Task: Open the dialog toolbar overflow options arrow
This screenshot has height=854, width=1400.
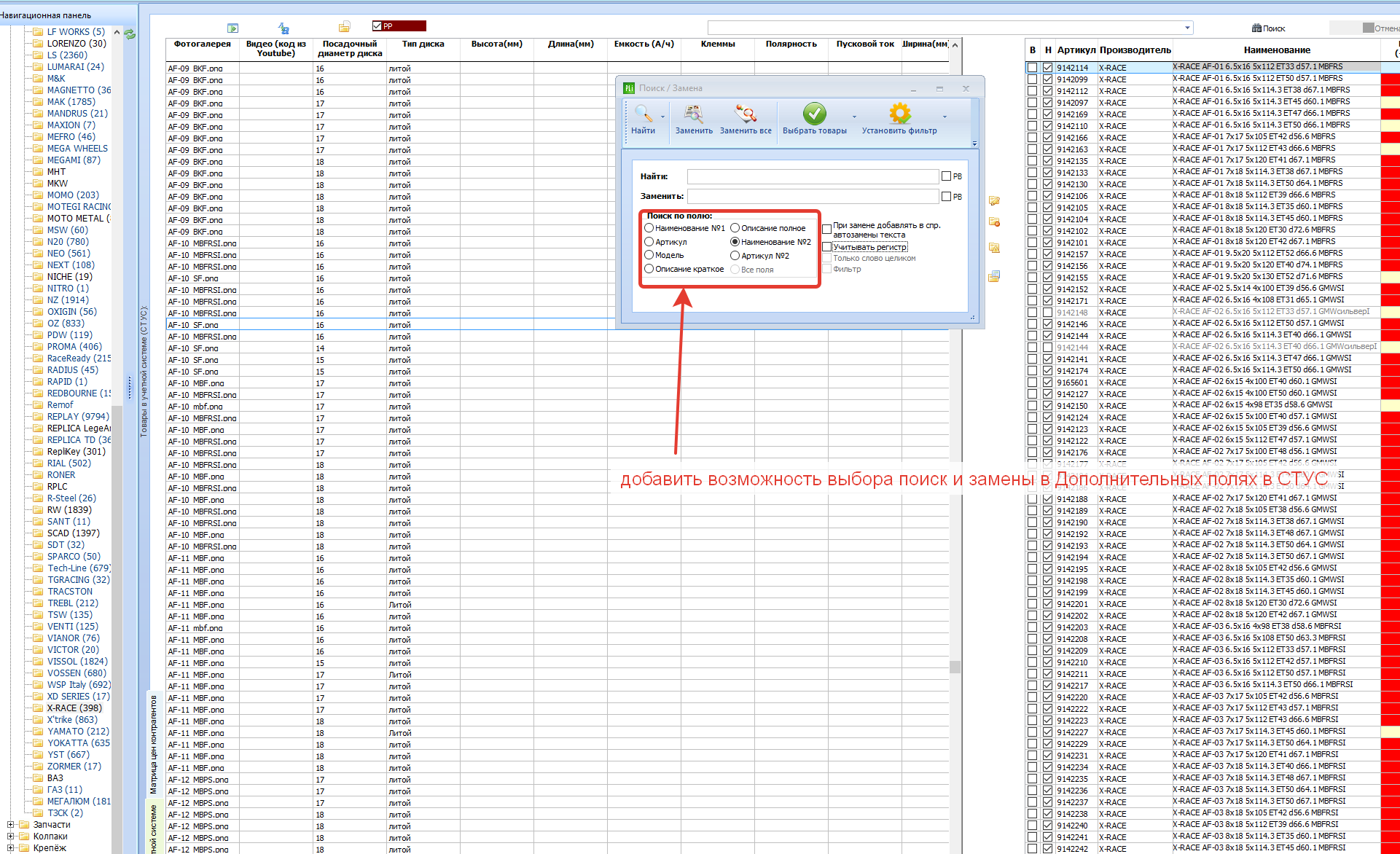Action: [974, 144]
